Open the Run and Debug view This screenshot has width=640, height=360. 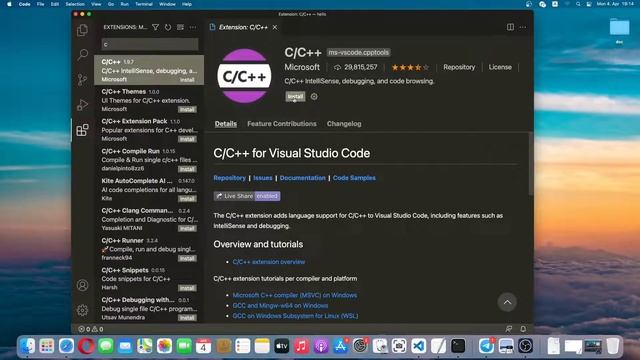pos(82,105)
